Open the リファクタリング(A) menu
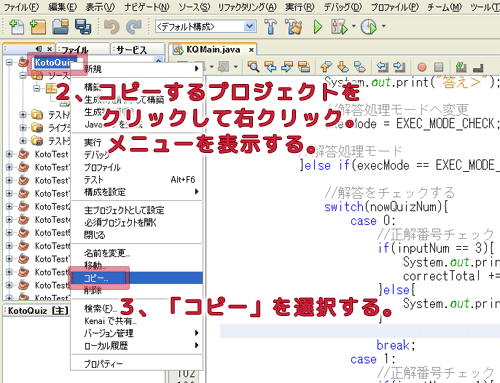This screenshot has width=500, height=383. pyautogui.click(x=247, y=7)
